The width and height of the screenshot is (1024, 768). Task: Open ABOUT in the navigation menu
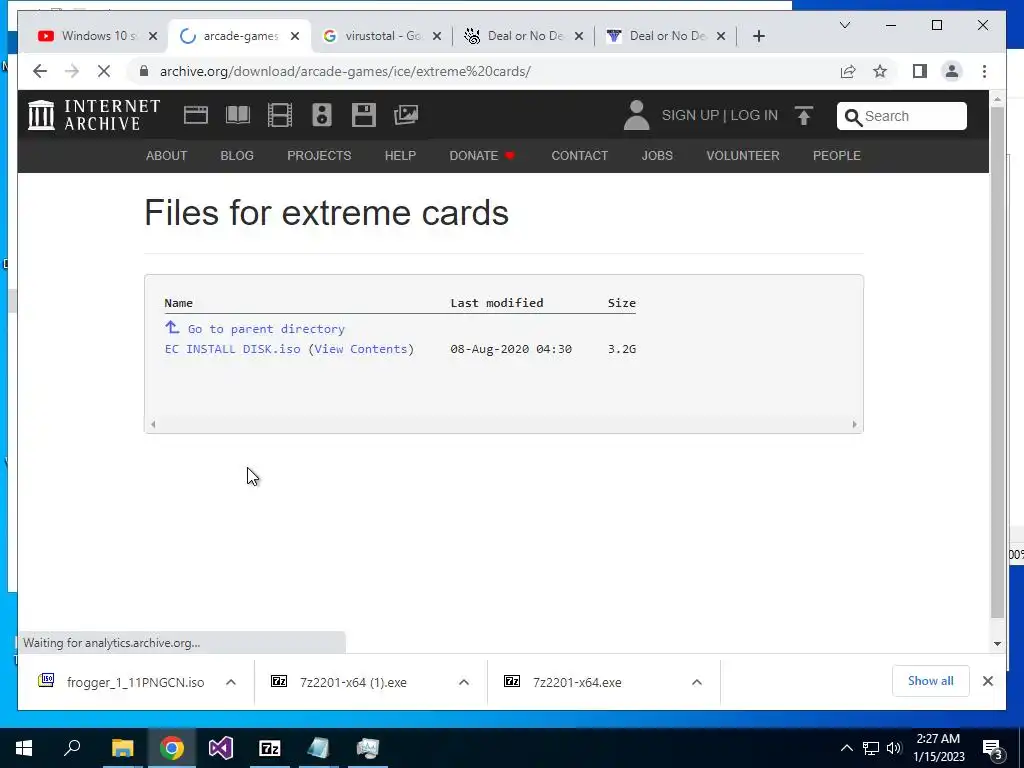167,155
